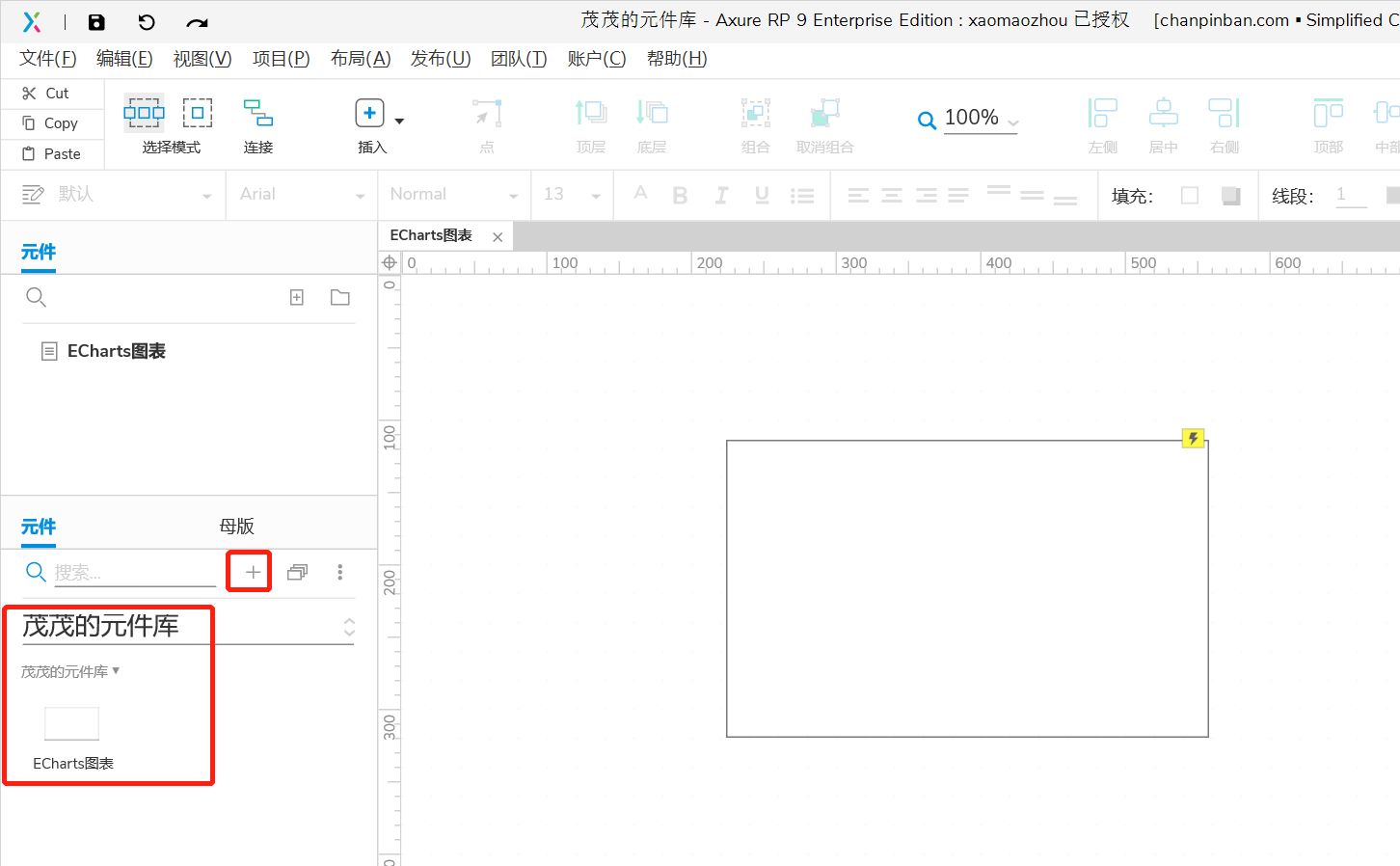Bring widget to 顶层 front

[x=591, y=113]
